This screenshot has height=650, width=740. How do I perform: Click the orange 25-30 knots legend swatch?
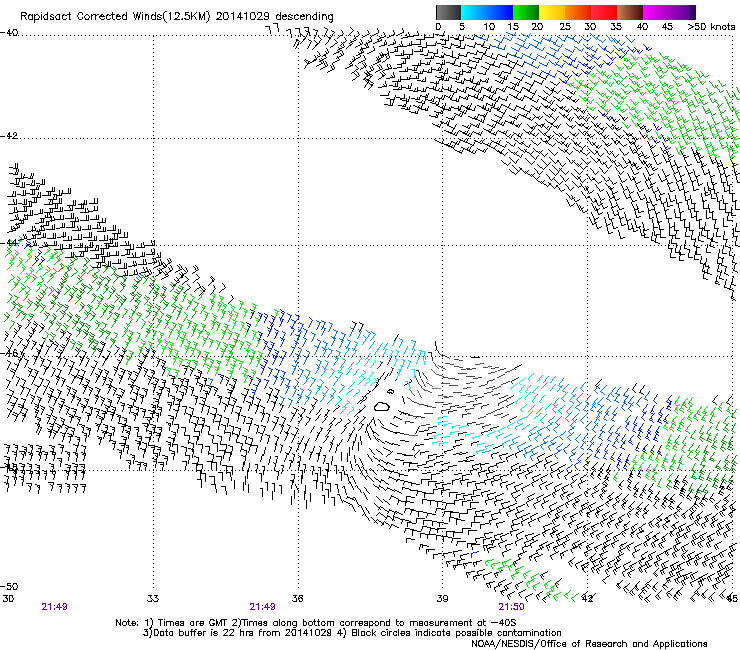[x=578, y=12]
